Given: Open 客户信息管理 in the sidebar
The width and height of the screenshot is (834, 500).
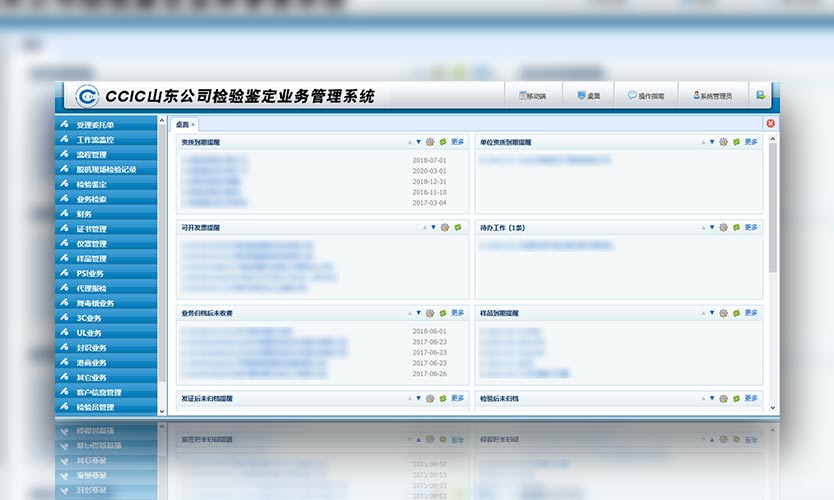Looking at the screenshot, I should (106, 393).
